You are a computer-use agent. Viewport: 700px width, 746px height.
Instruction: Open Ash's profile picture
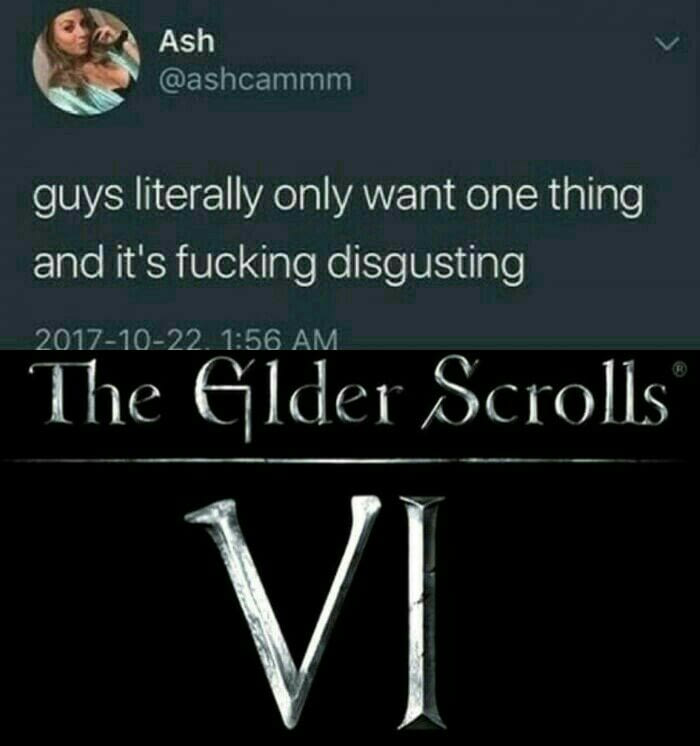(86, 61)
